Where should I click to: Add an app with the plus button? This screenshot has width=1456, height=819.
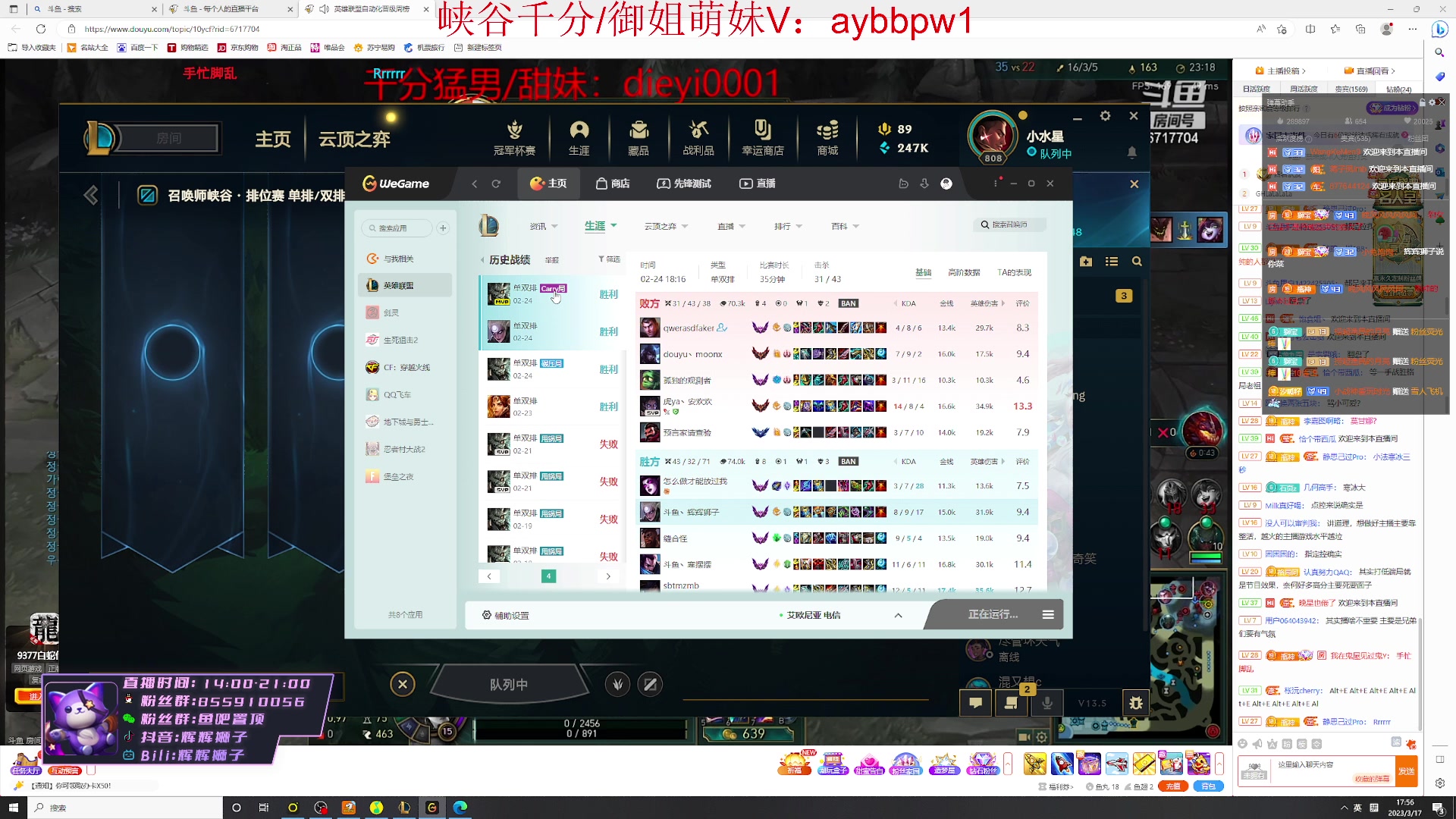coord(443,227)
